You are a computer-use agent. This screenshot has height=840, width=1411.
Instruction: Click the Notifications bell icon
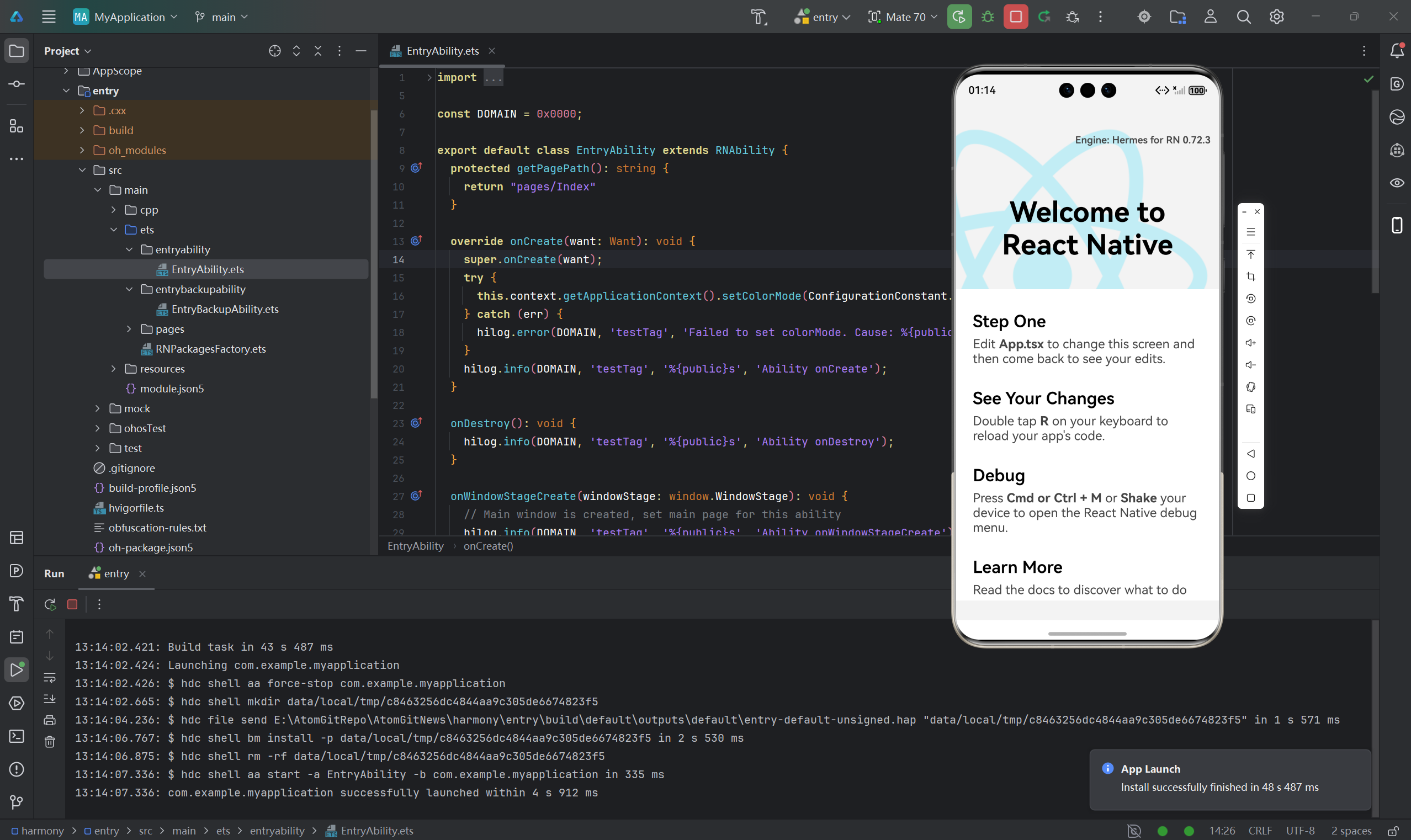point(1397,51)
